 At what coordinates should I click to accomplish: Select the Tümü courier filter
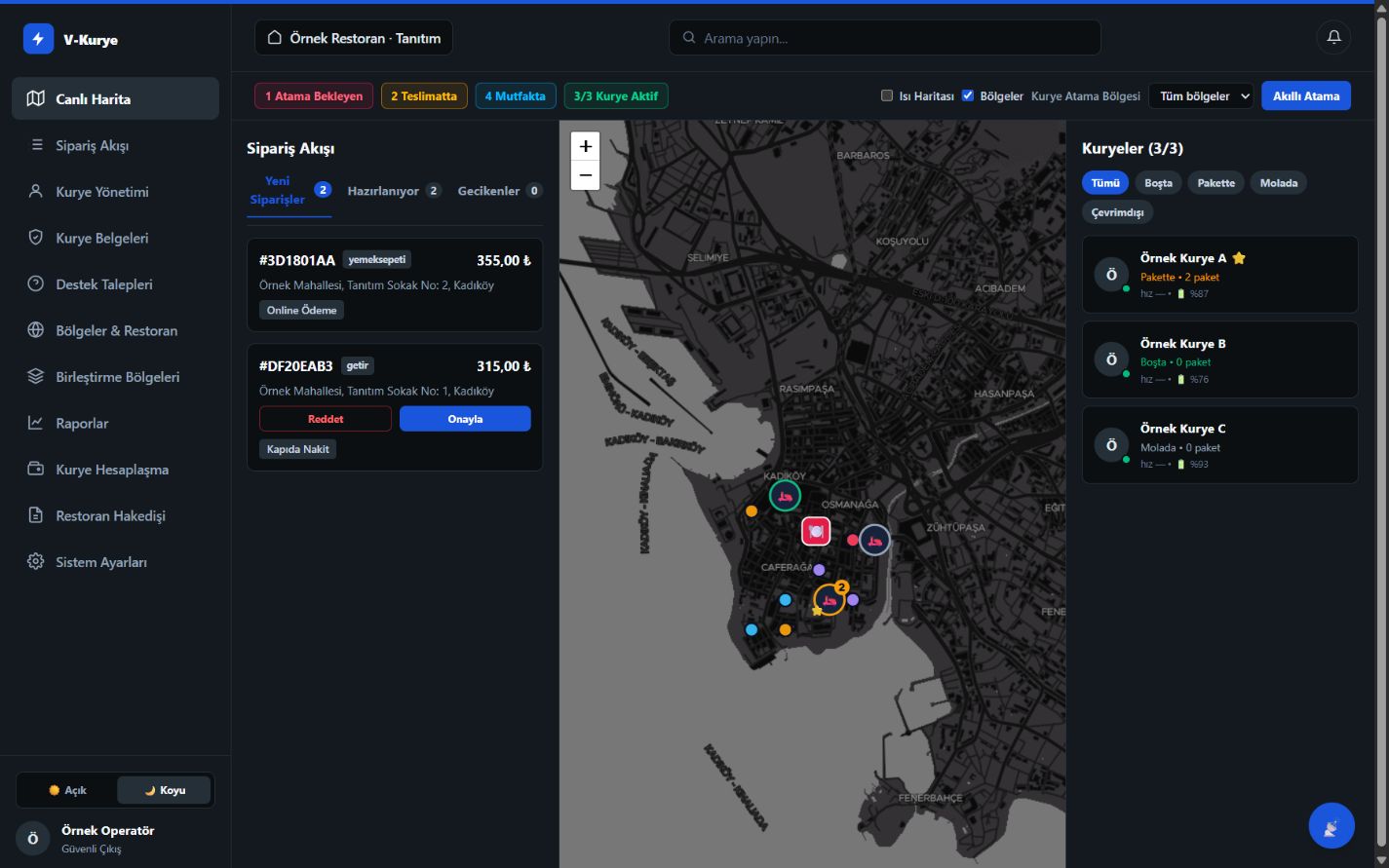coord(1105,183)
